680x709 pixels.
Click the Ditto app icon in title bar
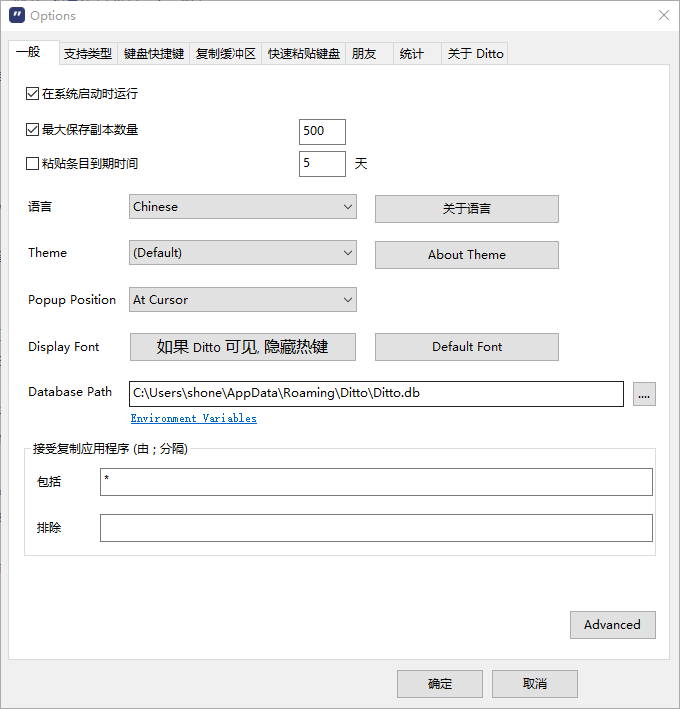click(x=17, y=15)
